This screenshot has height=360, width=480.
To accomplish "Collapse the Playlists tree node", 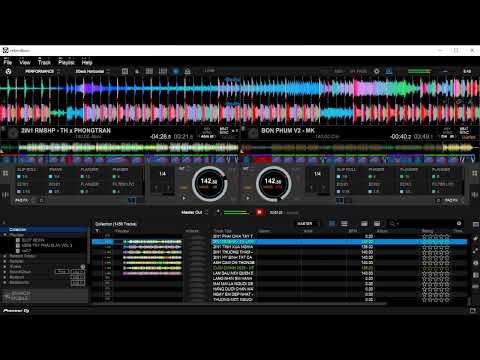I will [x=5, y=235].
